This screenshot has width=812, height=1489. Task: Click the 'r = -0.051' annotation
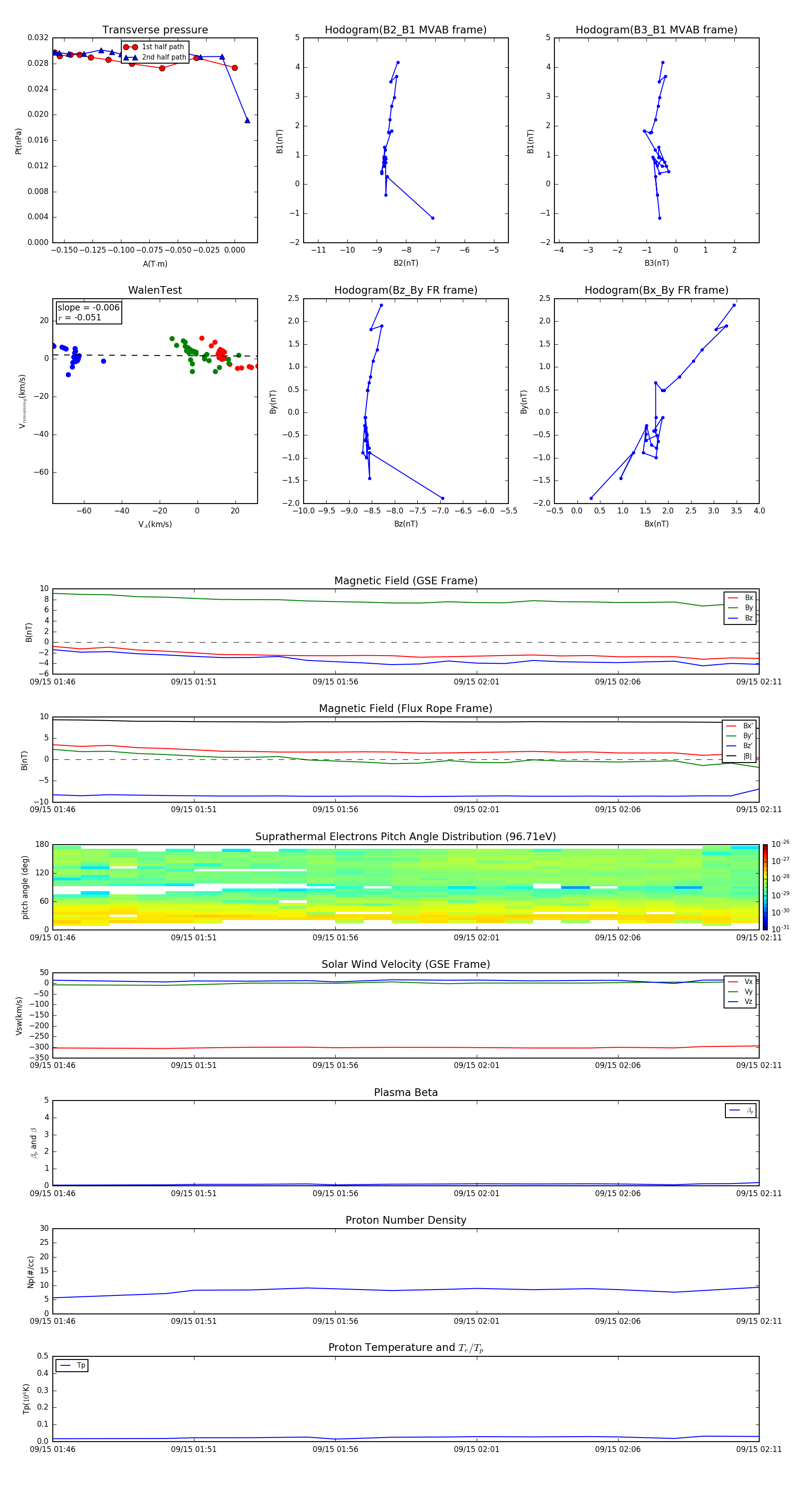(80, 317)
